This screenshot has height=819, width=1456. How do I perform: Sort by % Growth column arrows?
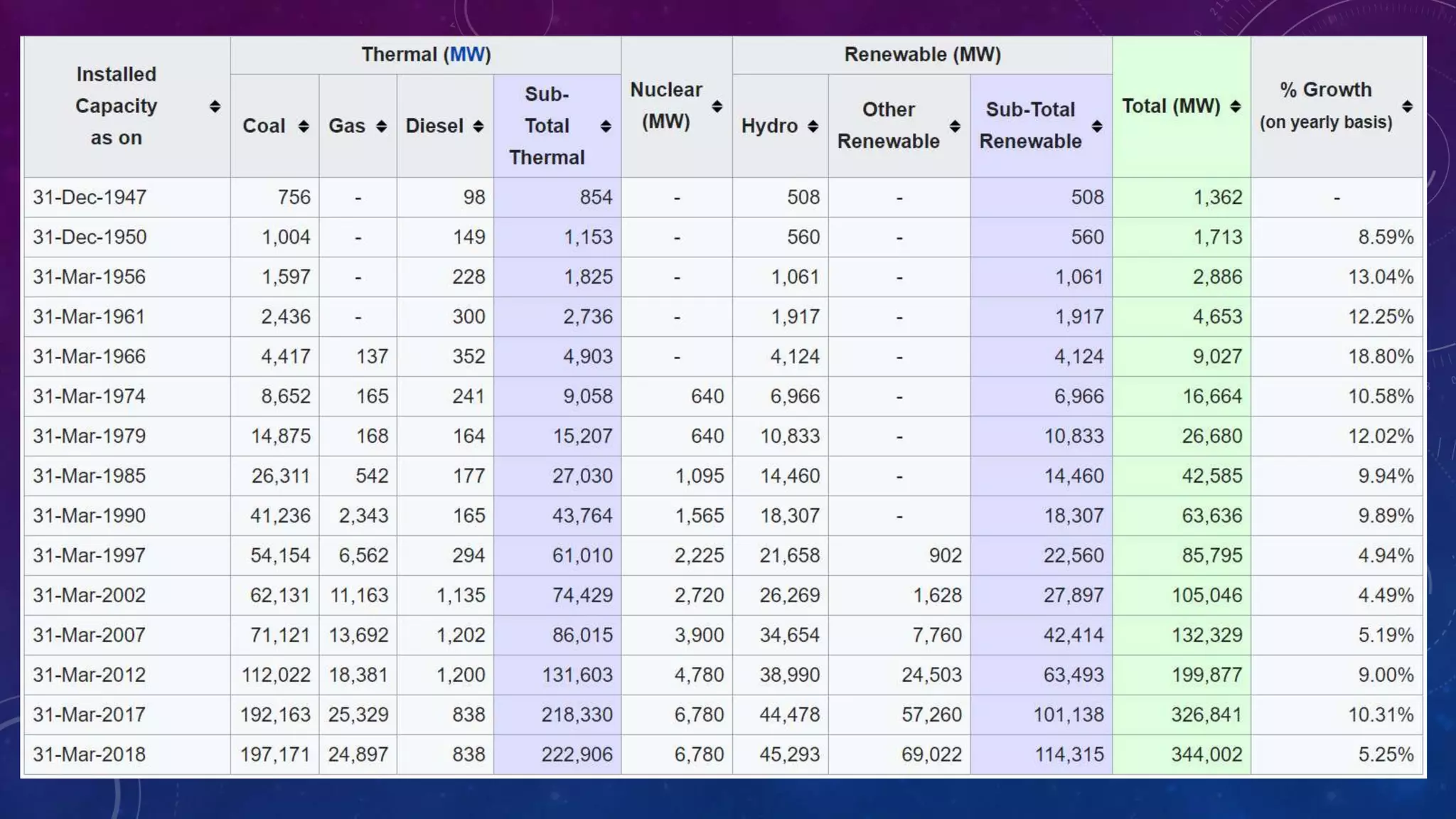click(1408, 107)
